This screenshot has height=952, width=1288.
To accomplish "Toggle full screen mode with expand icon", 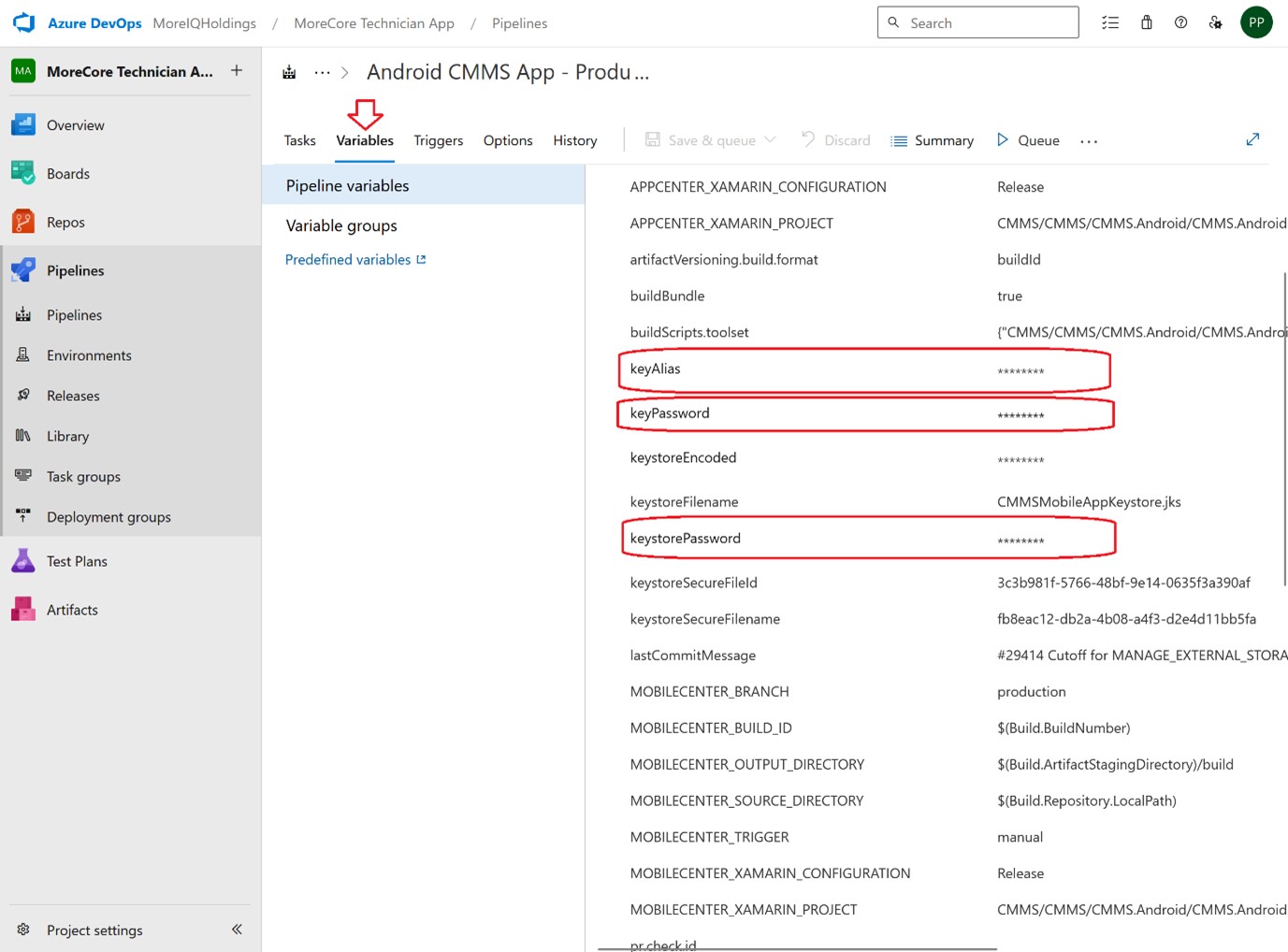I will (1252, 139).
